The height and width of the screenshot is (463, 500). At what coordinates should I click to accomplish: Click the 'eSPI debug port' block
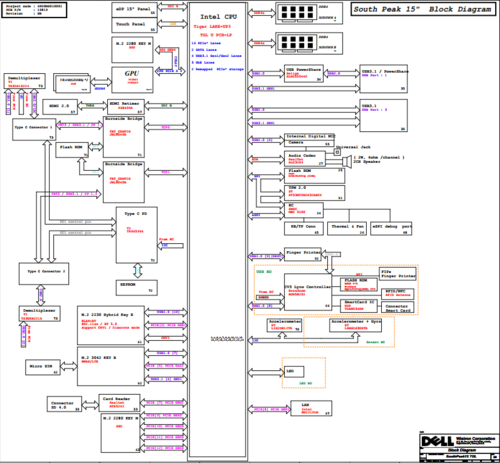(x=391, y=228)
